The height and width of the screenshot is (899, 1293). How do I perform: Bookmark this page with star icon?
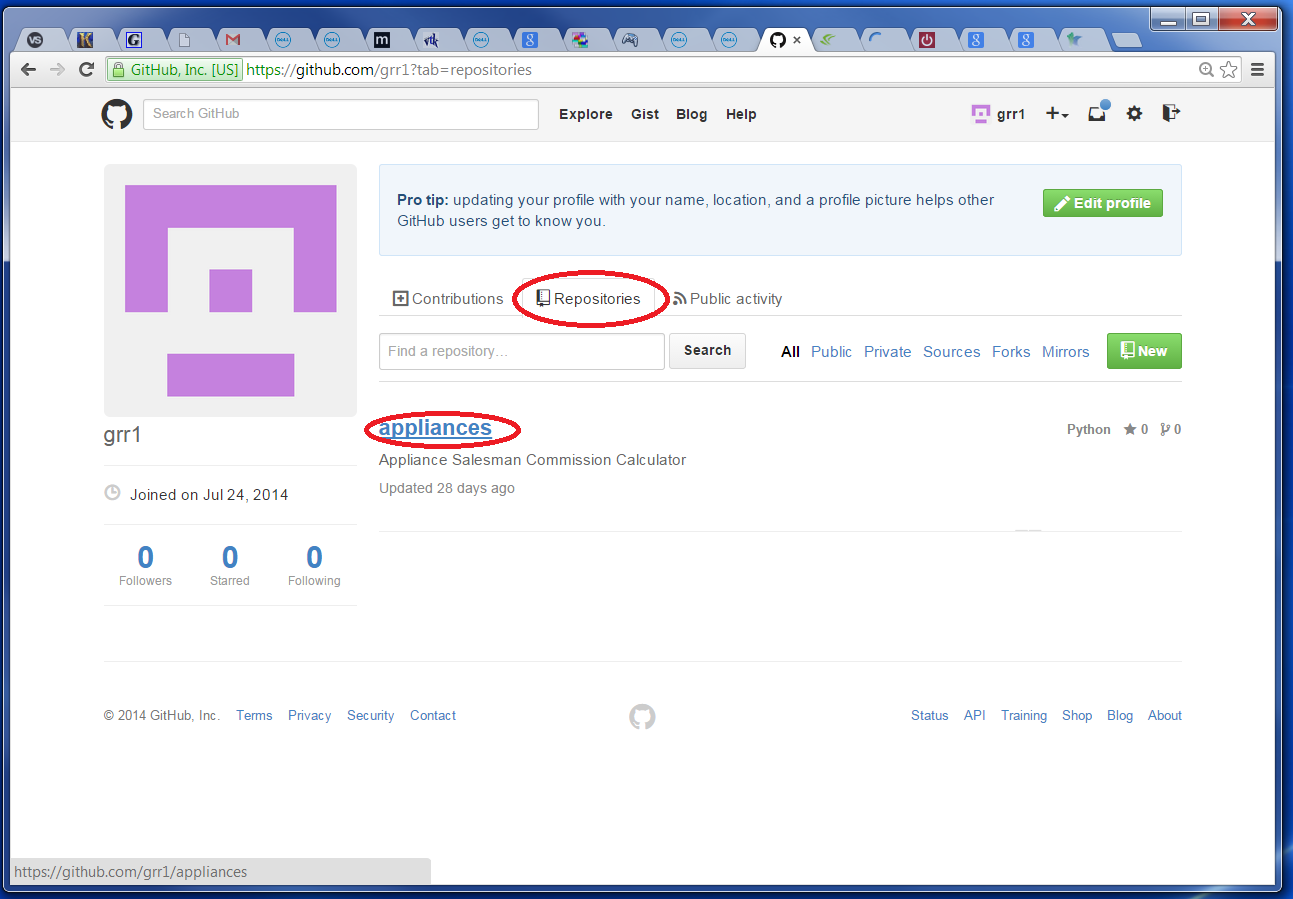pyautogui.click(x=1228, y=70)
